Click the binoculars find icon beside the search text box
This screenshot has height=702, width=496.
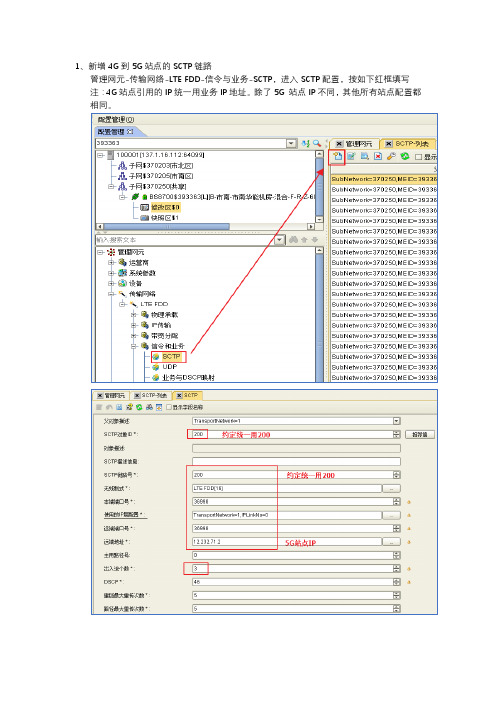pyautogui.click(x=293, y=240)
